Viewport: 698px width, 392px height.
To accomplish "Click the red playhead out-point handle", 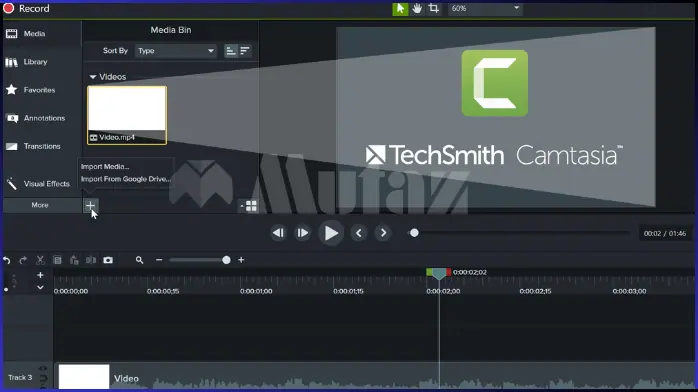I will pyautogui.click(x=449, y=272).
